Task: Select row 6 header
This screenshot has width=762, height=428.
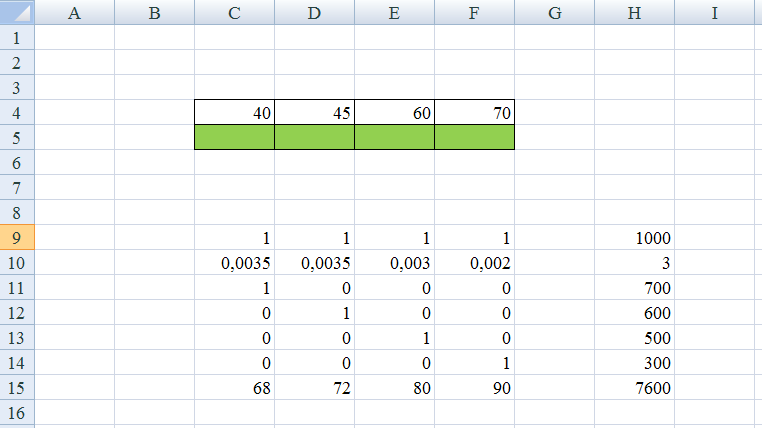Action: click(17, 162)
